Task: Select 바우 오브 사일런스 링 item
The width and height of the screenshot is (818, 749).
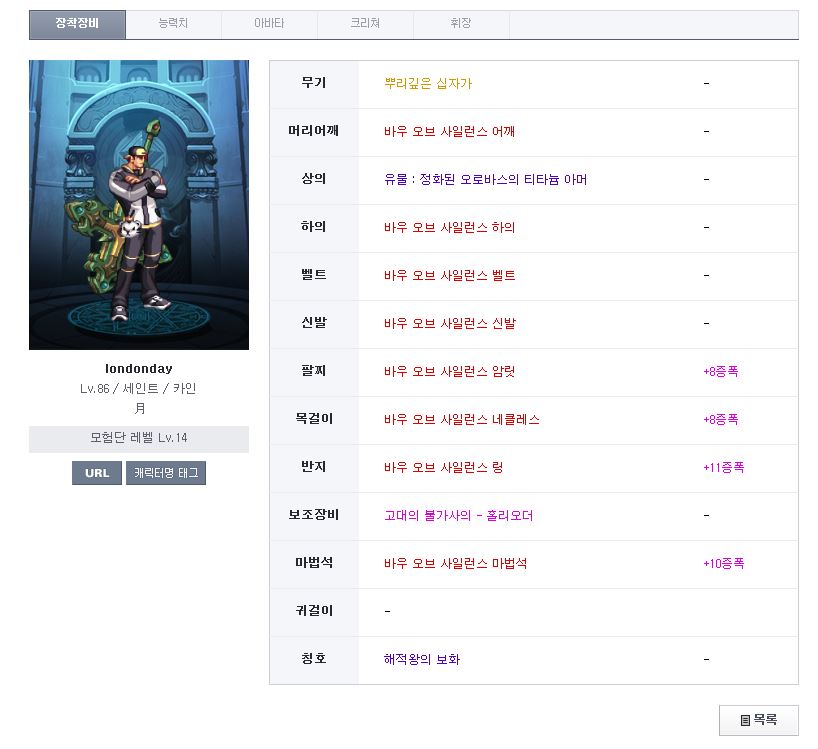Action: [x=443, y=468]
